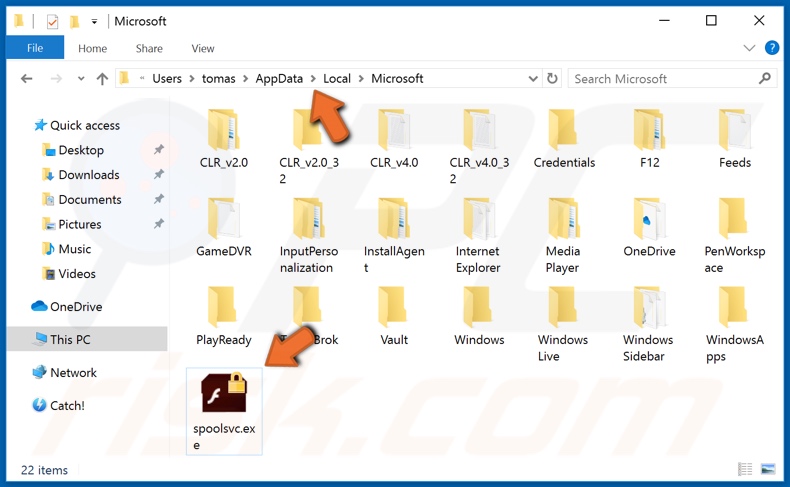Click Properties quick access toolbar icon
This screenshot has width=790, height=487.
pyautogui.click(x=52, y=21)
